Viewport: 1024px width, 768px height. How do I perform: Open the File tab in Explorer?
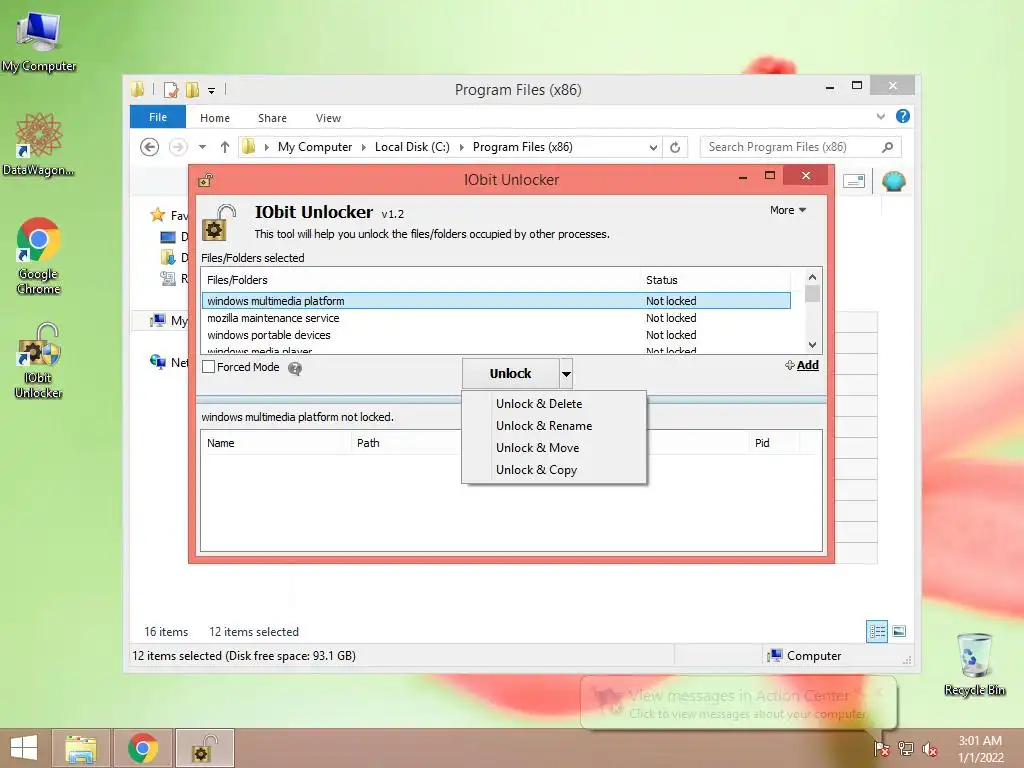point(157,117)
